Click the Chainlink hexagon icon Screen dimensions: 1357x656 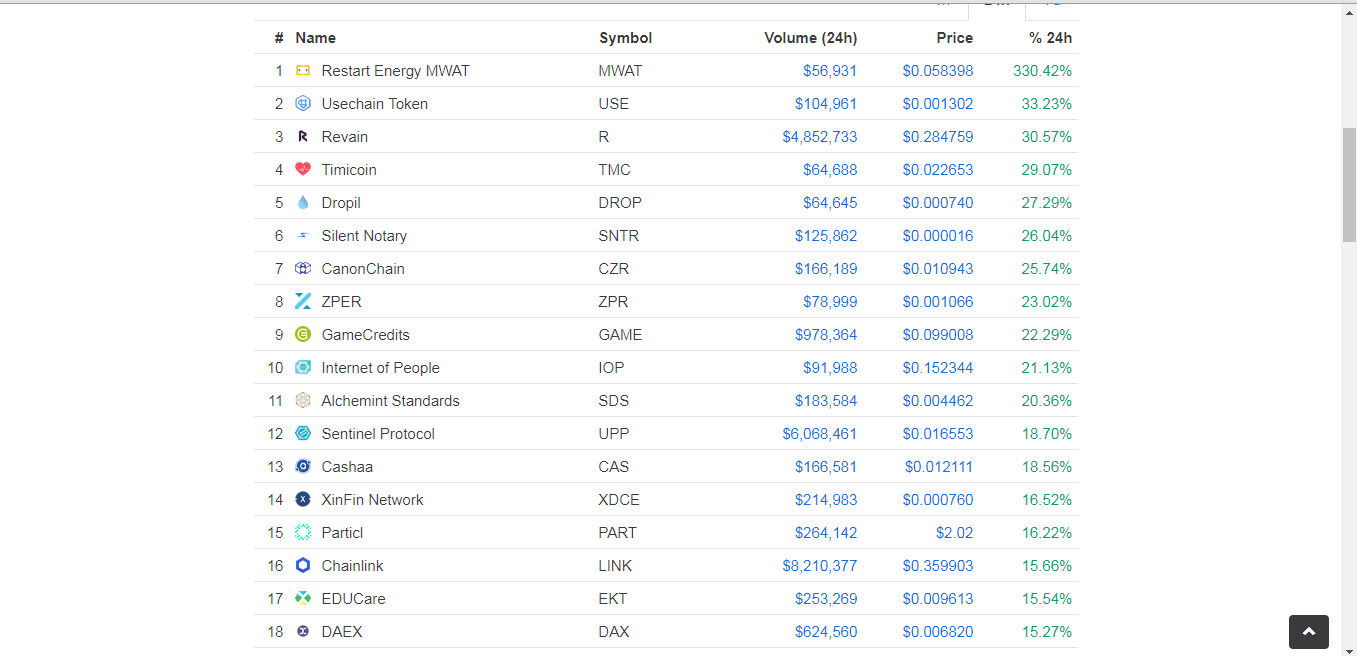click(x=303, y=566)
